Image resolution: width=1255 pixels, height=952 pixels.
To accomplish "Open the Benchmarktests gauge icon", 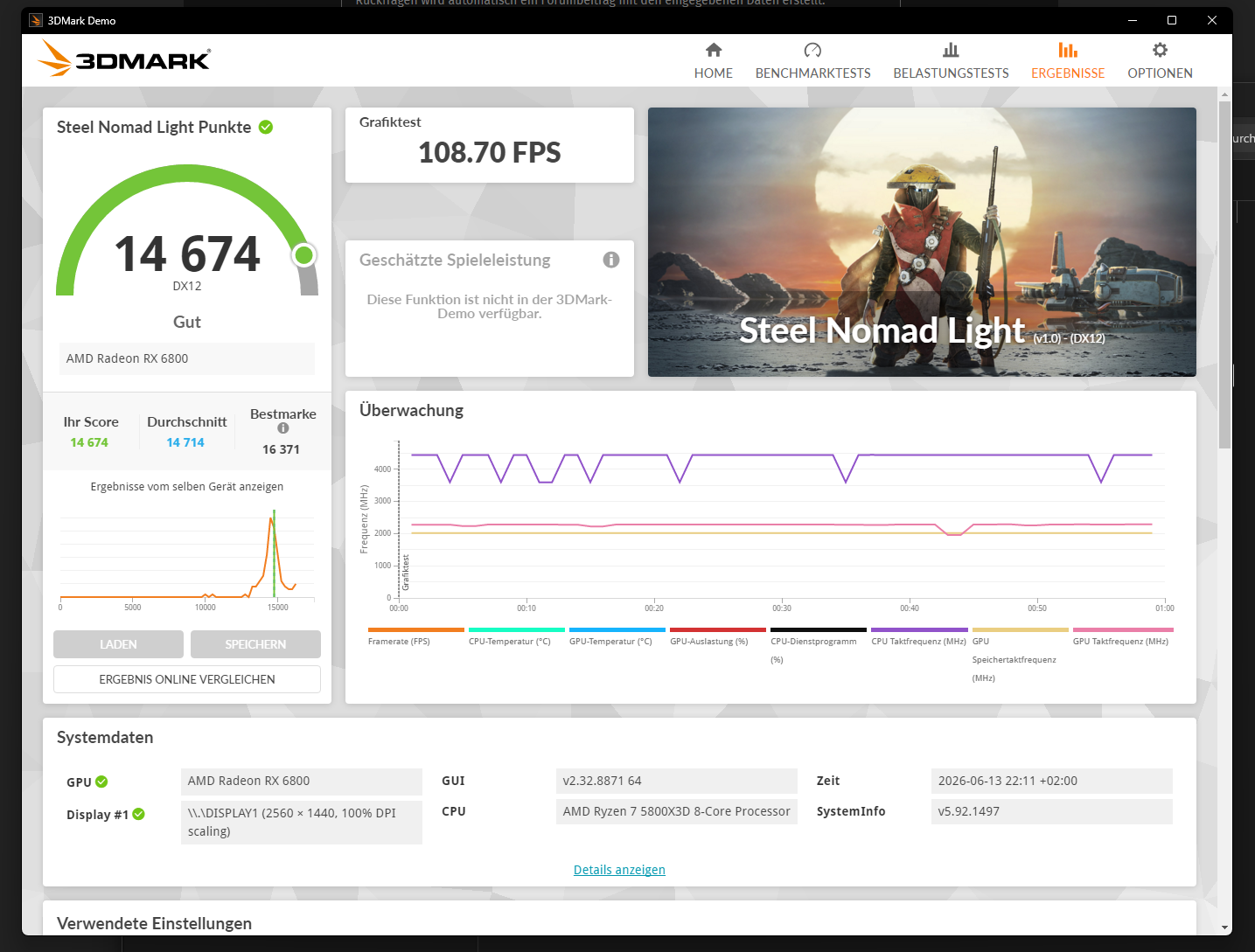I will 812,50.
